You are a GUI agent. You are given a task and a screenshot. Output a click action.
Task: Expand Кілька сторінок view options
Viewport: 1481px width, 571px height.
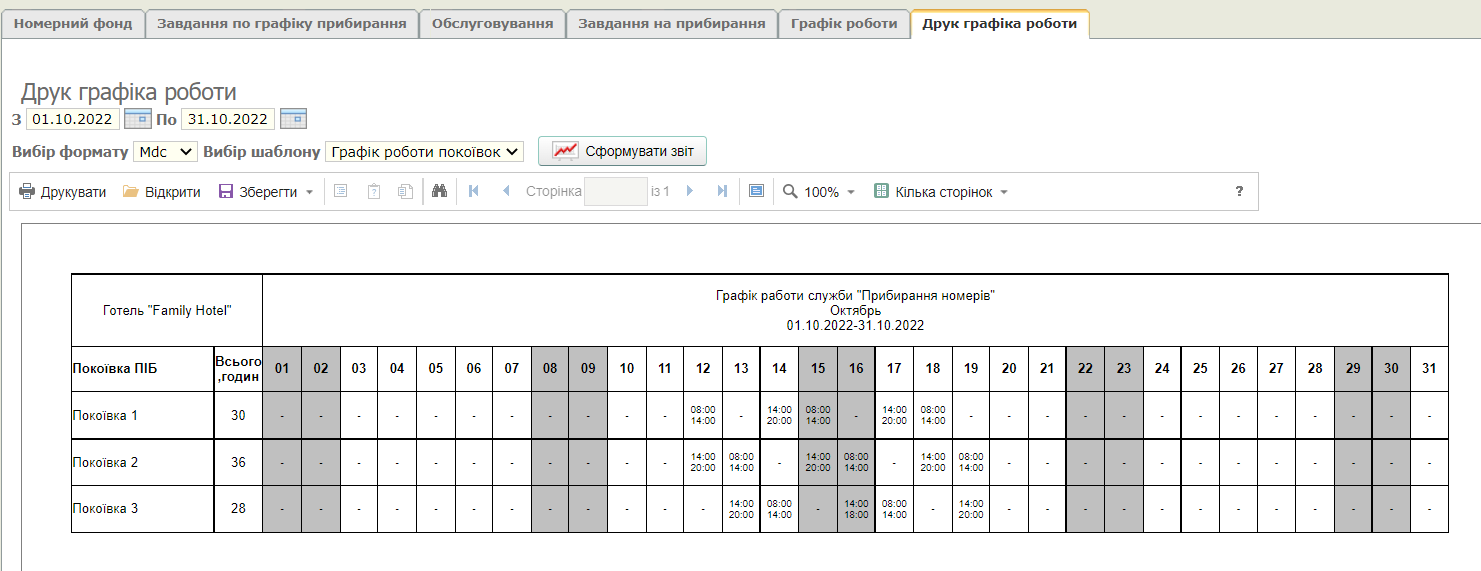tap(941, 192)
